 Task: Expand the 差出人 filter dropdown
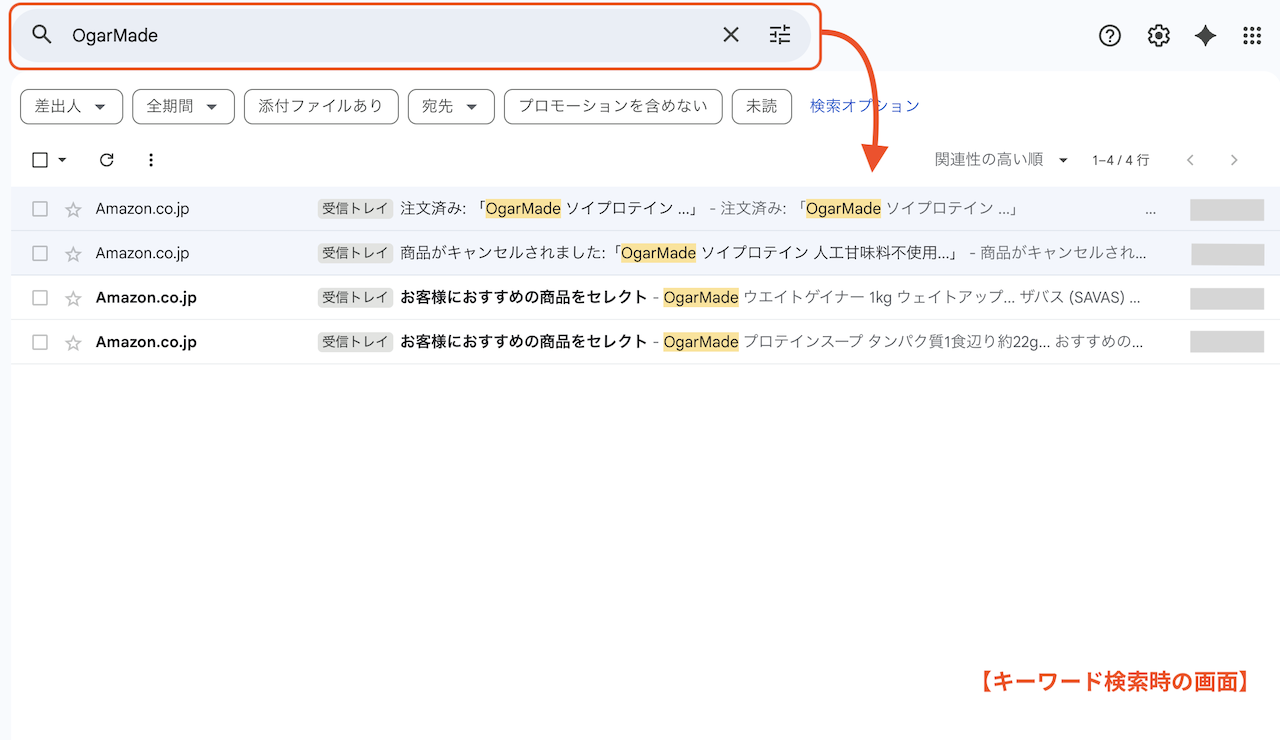pos(71,106)
